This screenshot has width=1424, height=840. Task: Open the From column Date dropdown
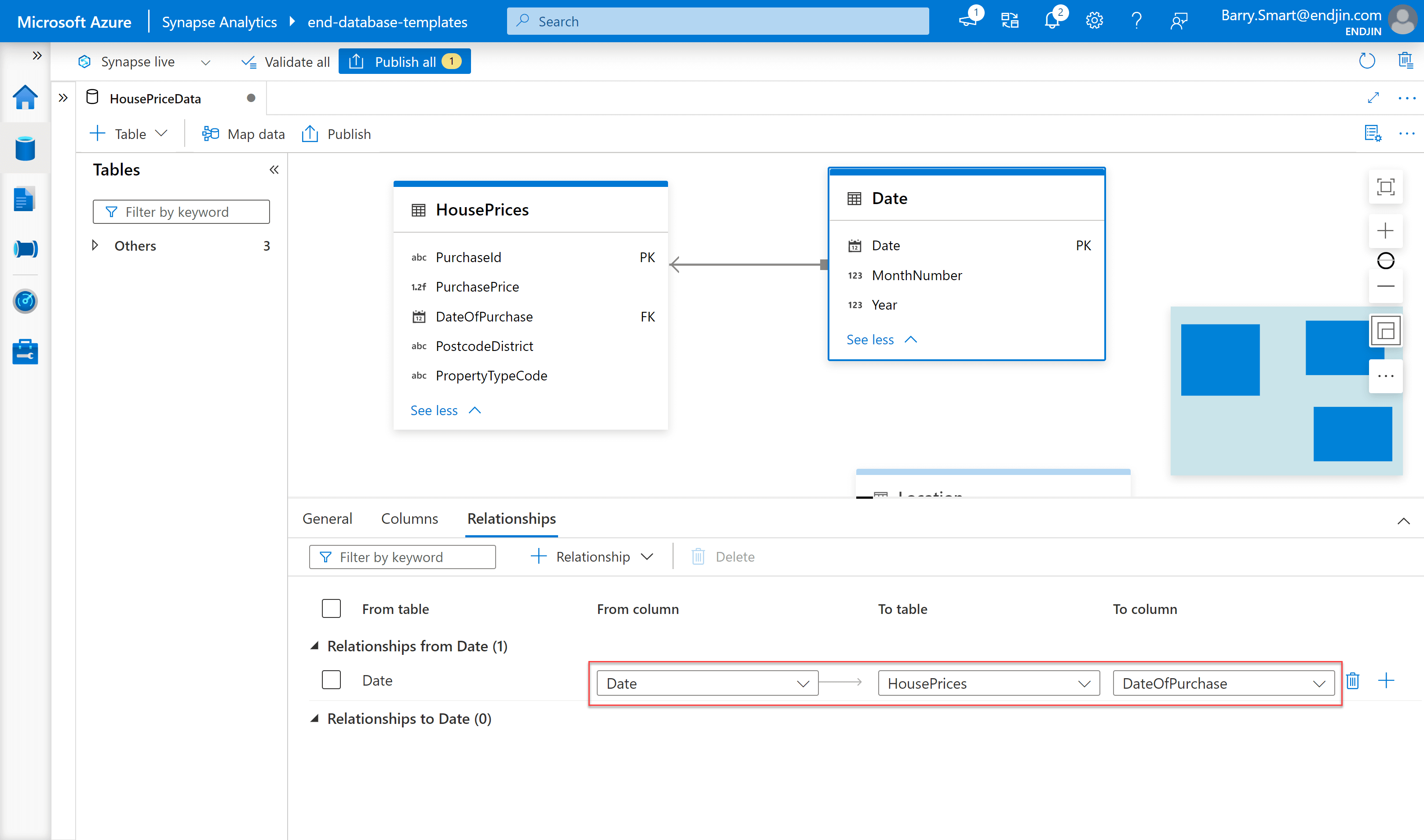coord(707,683)
